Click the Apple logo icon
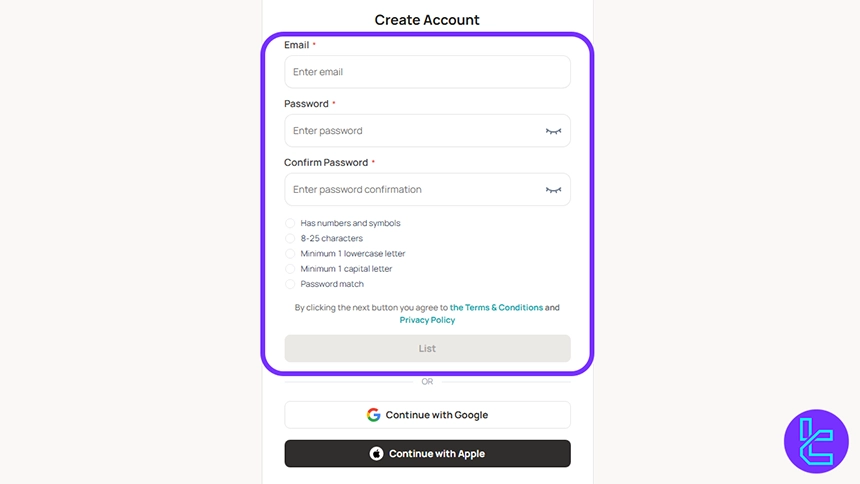 (x=376, y=454)
